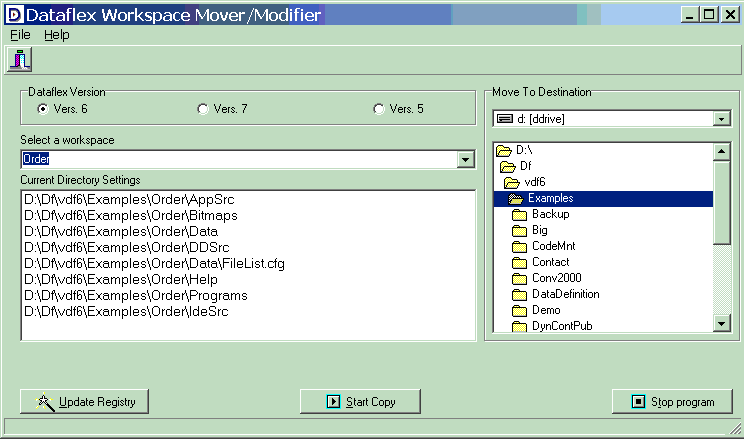Click the folder list scrollbar thumb
The height and width of the screenshot is (439, 744).
(x=721, y=203)
